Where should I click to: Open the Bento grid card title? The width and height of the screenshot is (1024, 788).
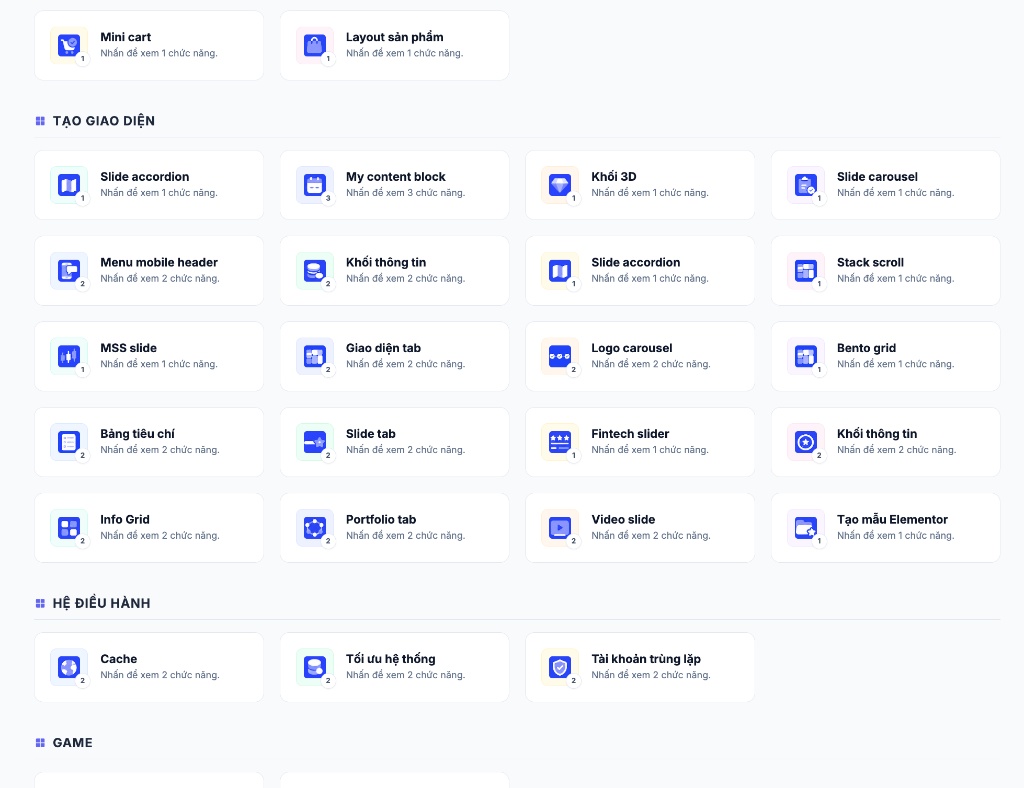(x=866, y=348)
